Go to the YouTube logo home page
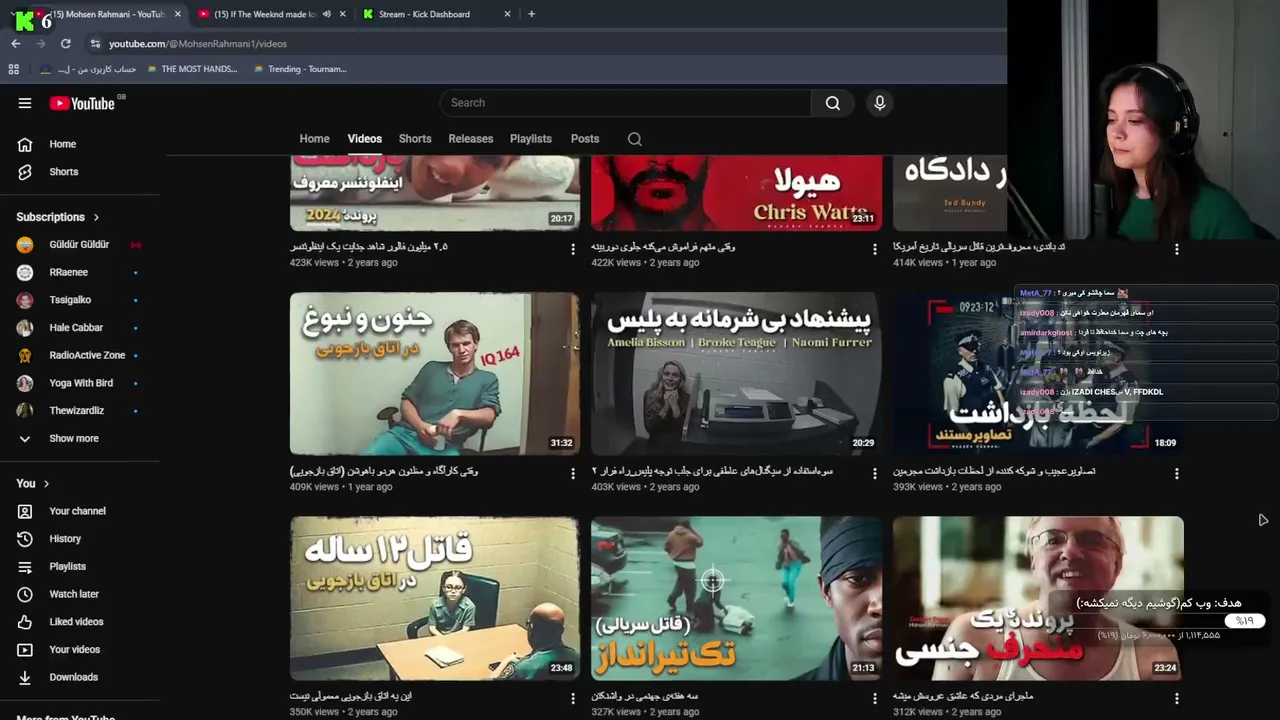1280x720 pixels. tap(82, 103)
